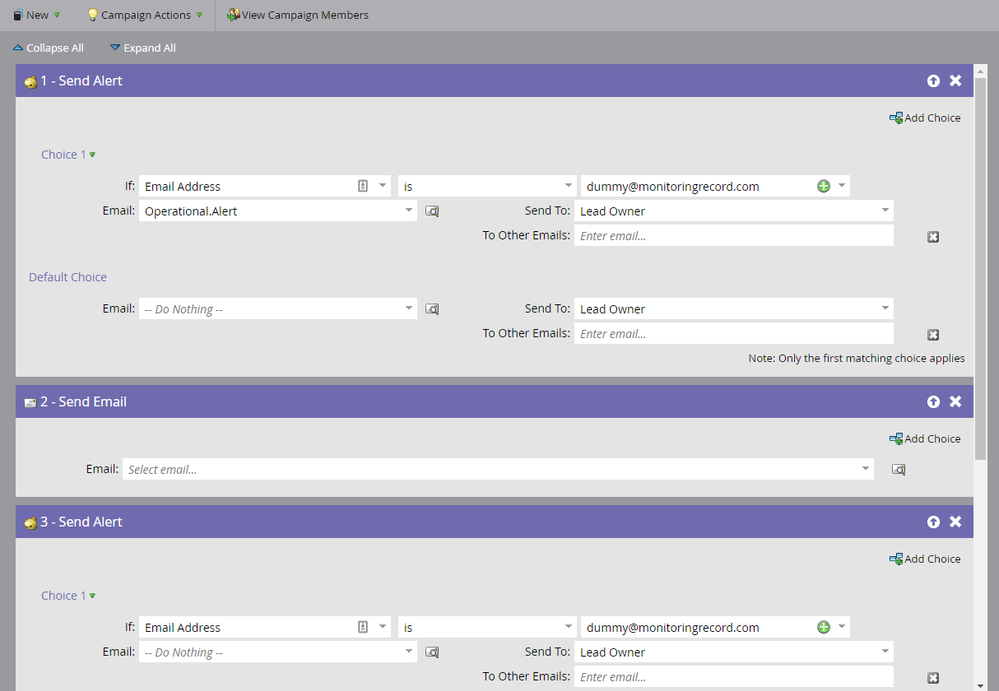The height and width of the screenshot is (691, 999).
Task: Remove Choice 1 in step 1
Action: click(x=933, y=237)
